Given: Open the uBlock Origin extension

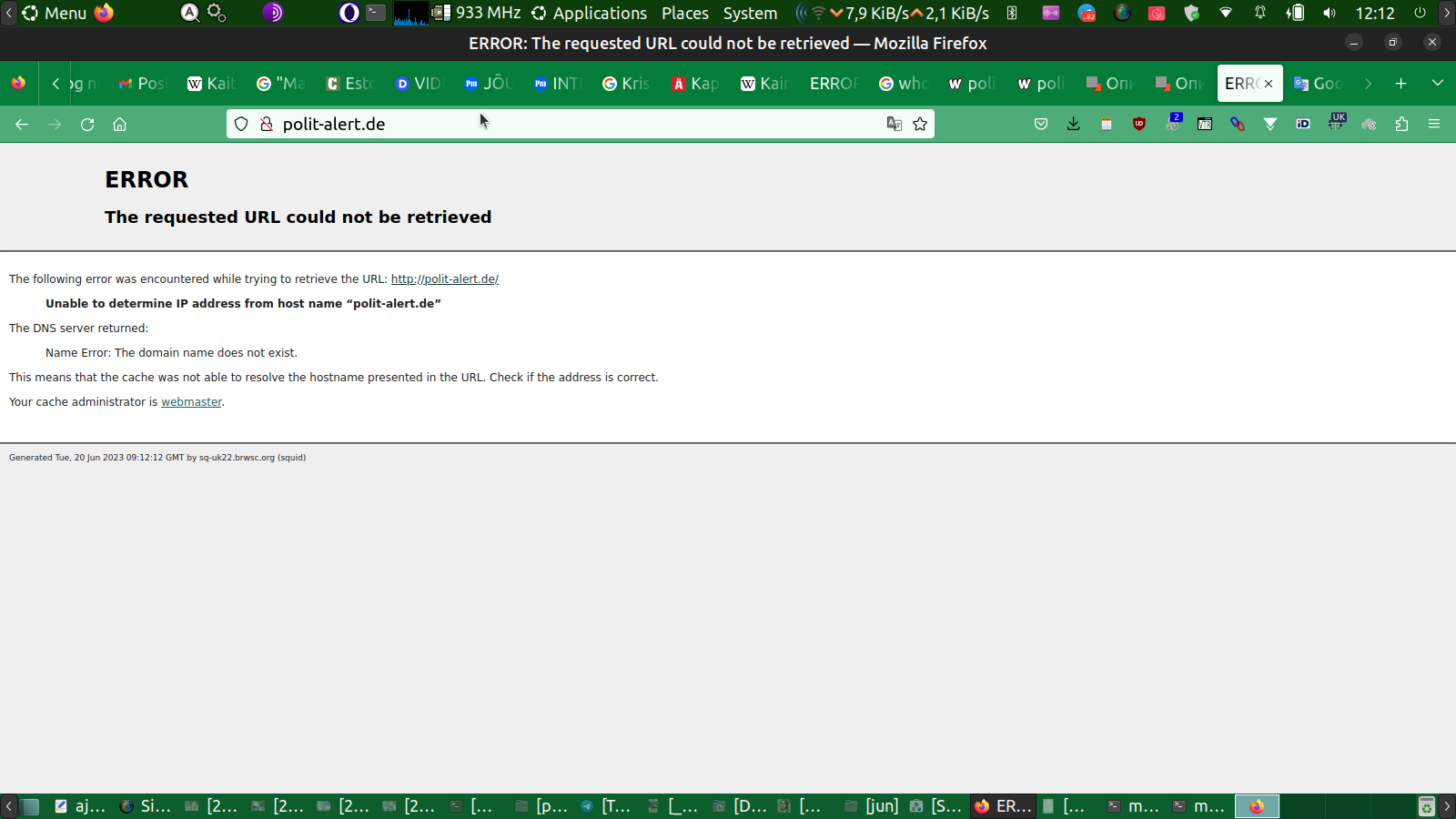Looking at the screenshot, I should (x=1139, y=124).
